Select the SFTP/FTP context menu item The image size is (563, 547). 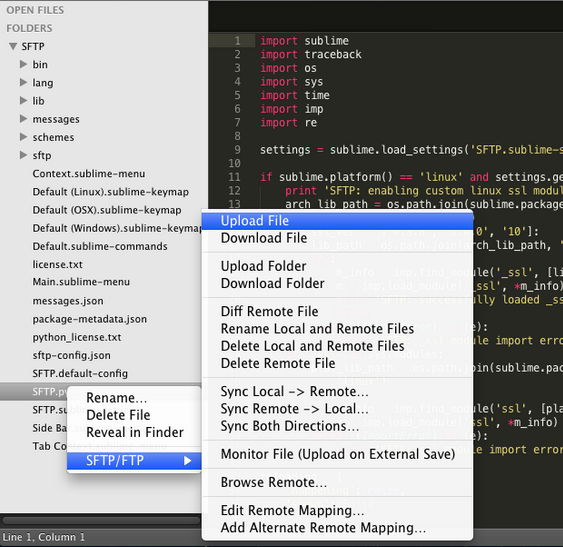(x=134, y=460)
